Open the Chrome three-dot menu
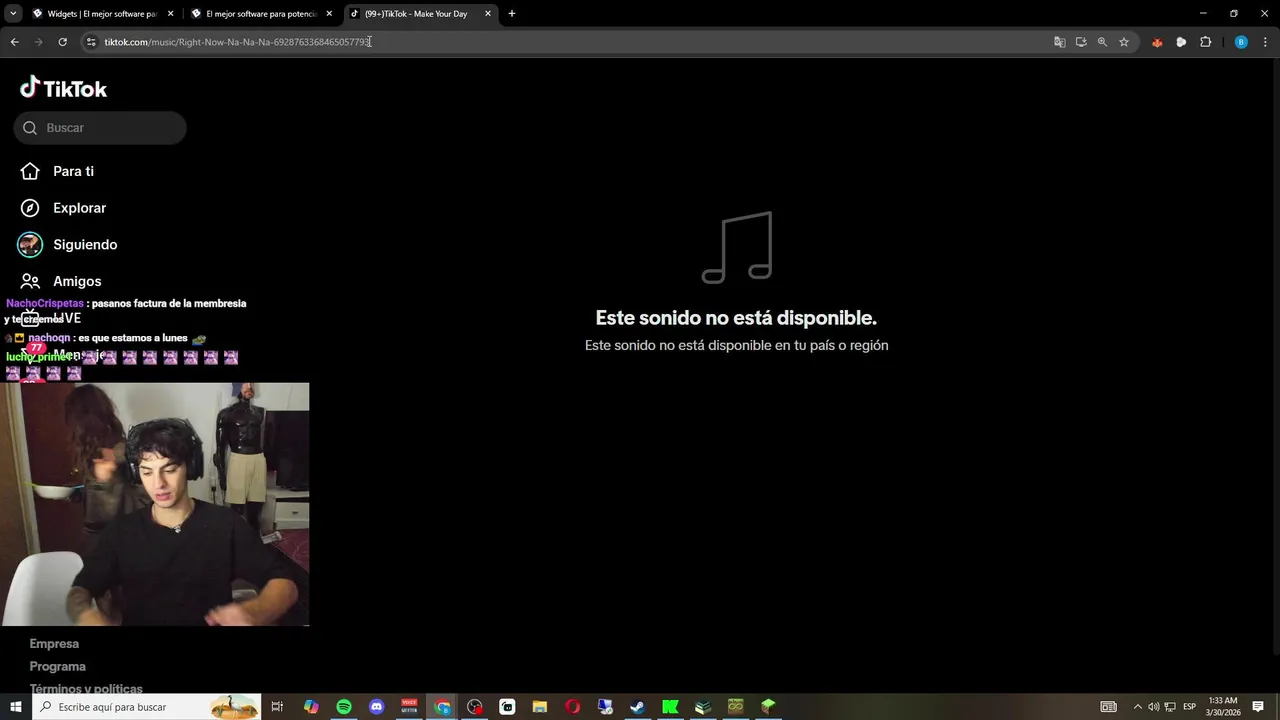The image size is (1280, 720). coord(1266,42)
